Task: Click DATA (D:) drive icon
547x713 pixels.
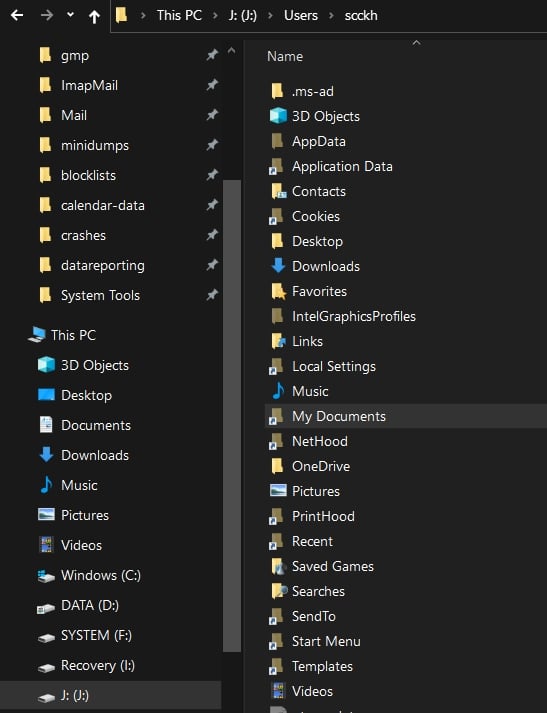Action: click(x=46, y=608)
